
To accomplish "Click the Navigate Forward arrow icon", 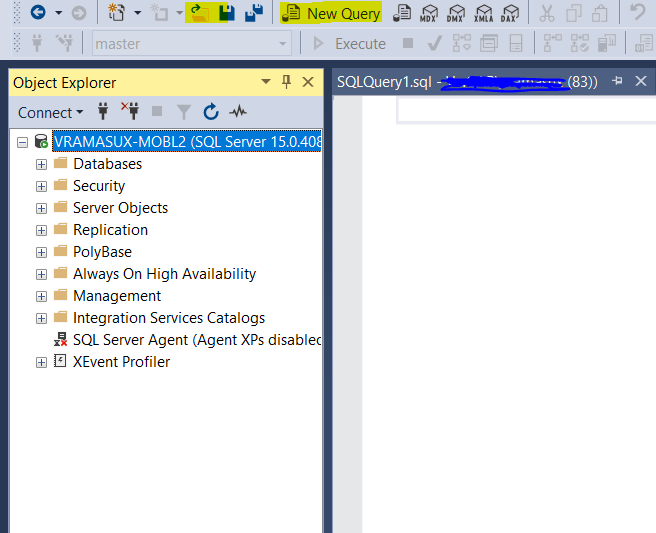I will [x=79, y=13].
